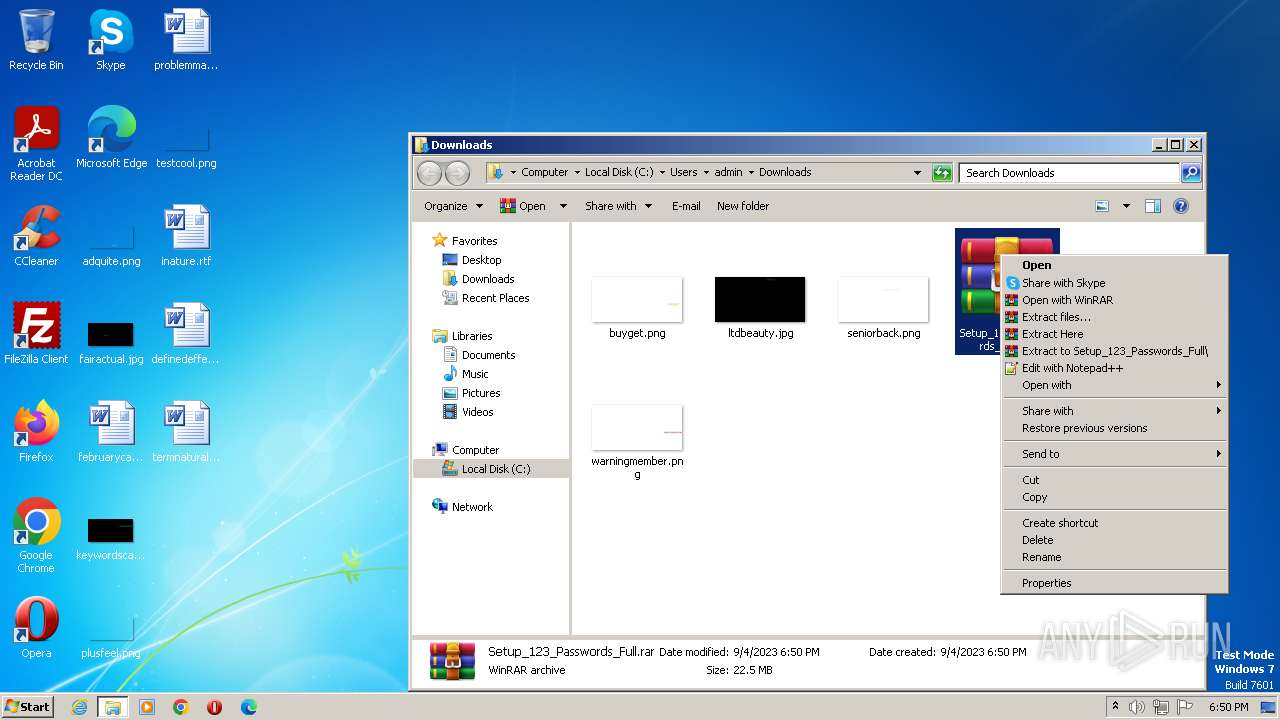
Task: Click the search magnifier button
Action: (x=1190, y=173)
